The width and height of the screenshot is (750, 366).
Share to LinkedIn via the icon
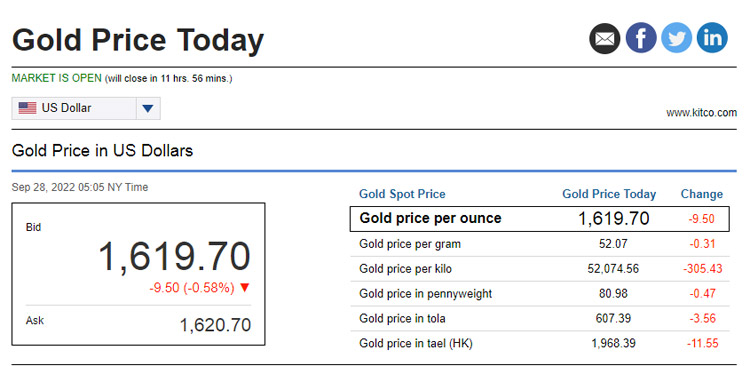coord(712,38)
